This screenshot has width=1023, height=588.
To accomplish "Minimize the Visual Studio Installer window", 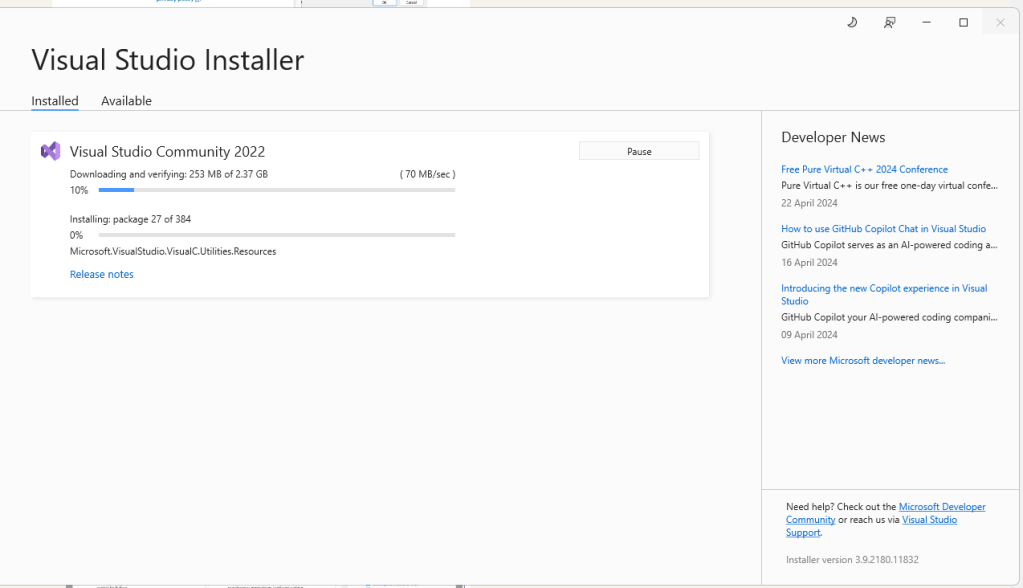I will pyautogui.click(x=926, y=23).
